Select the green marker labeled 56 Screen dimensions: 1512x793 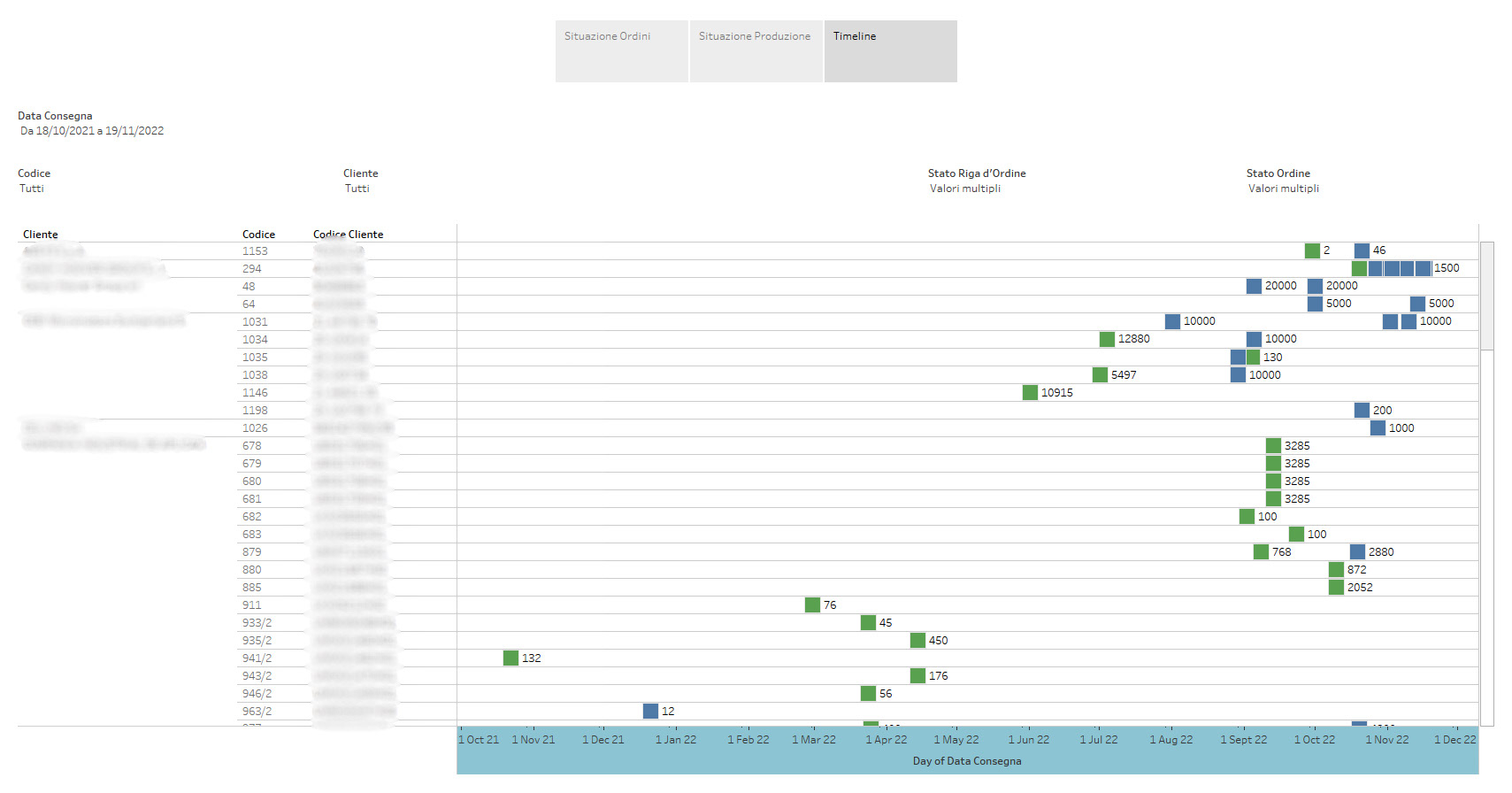(868, 693)
